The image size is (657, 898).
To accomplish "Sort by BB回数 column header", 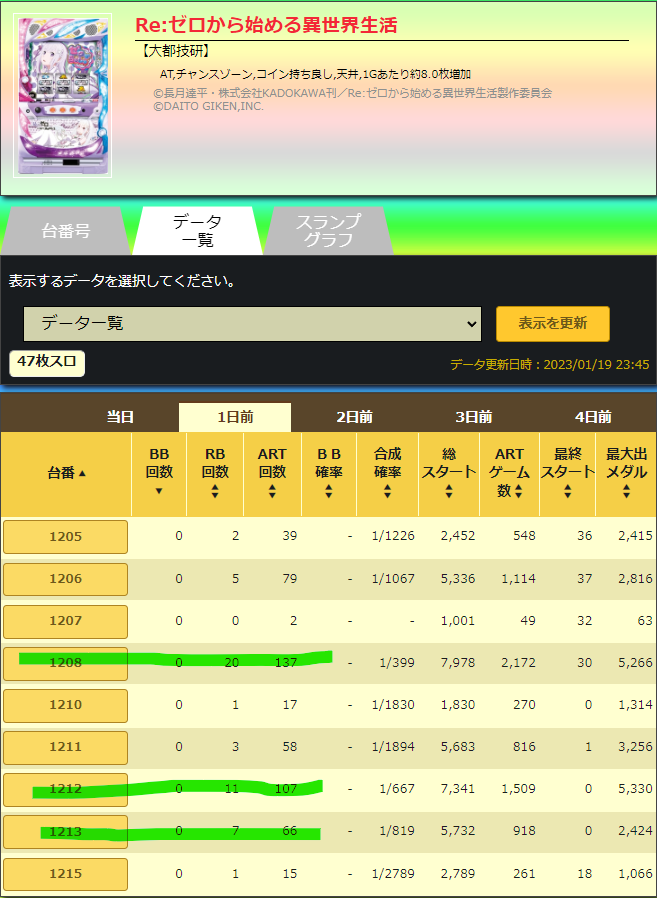I will click(159, 474).
